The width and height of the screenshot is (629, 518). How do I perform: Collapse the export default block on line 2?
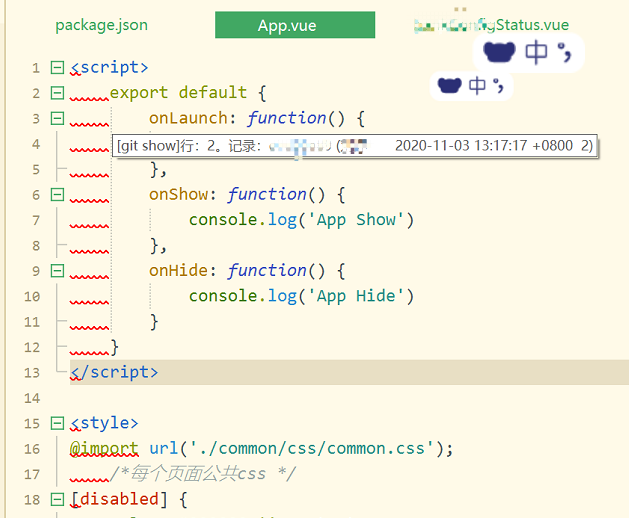[x=57, y=93]
